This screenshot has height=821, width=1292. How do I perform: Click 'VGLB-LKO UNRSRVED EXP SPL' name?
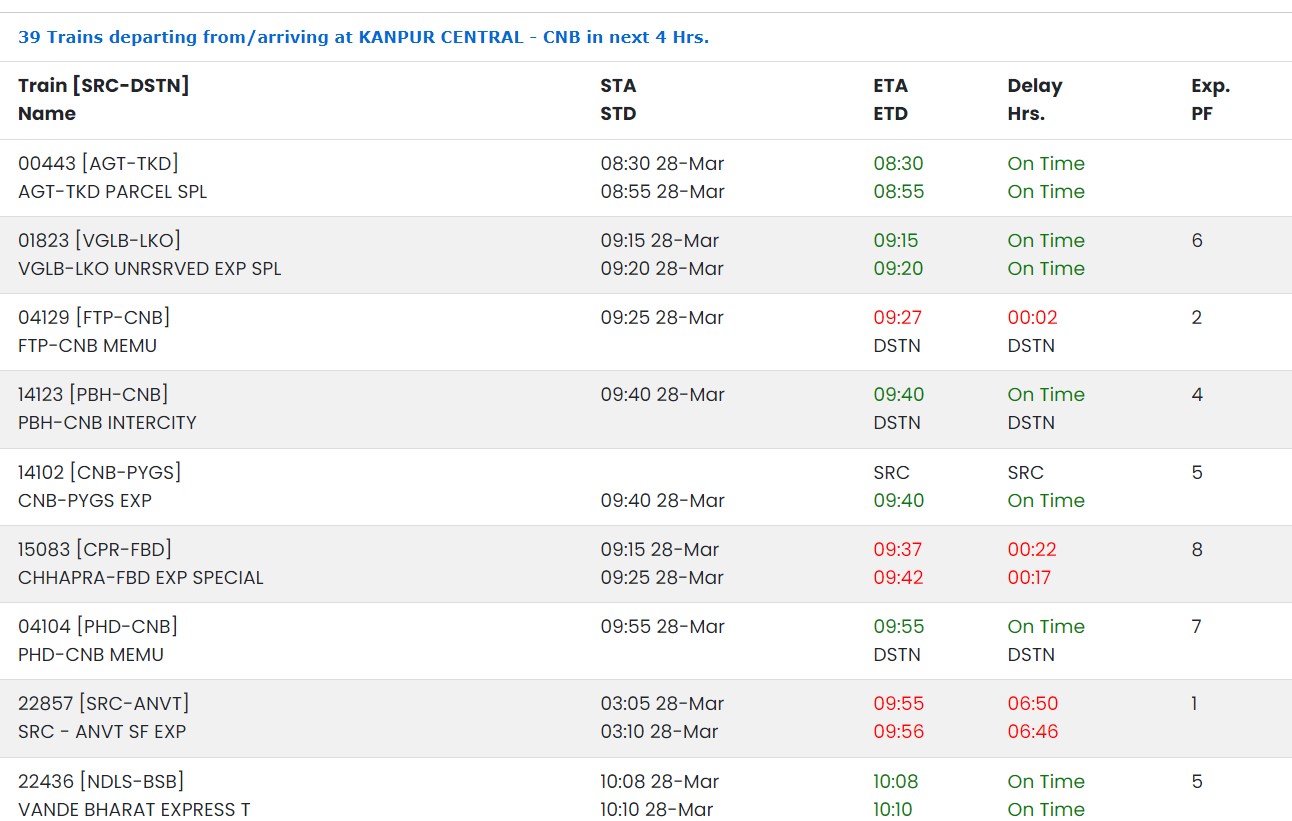coord(150,269)
